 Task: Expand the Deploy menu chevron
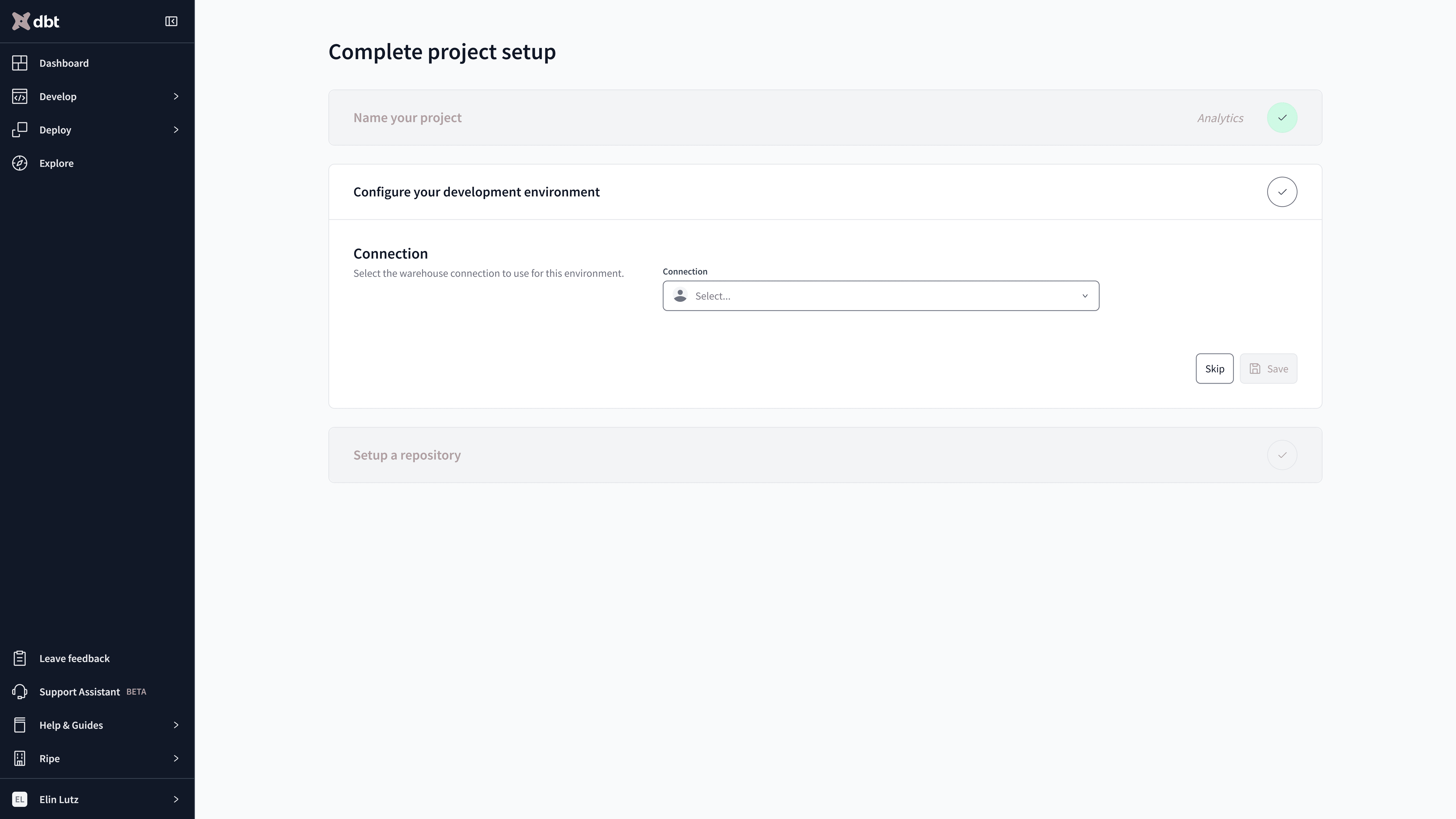(x=176, y=129)
